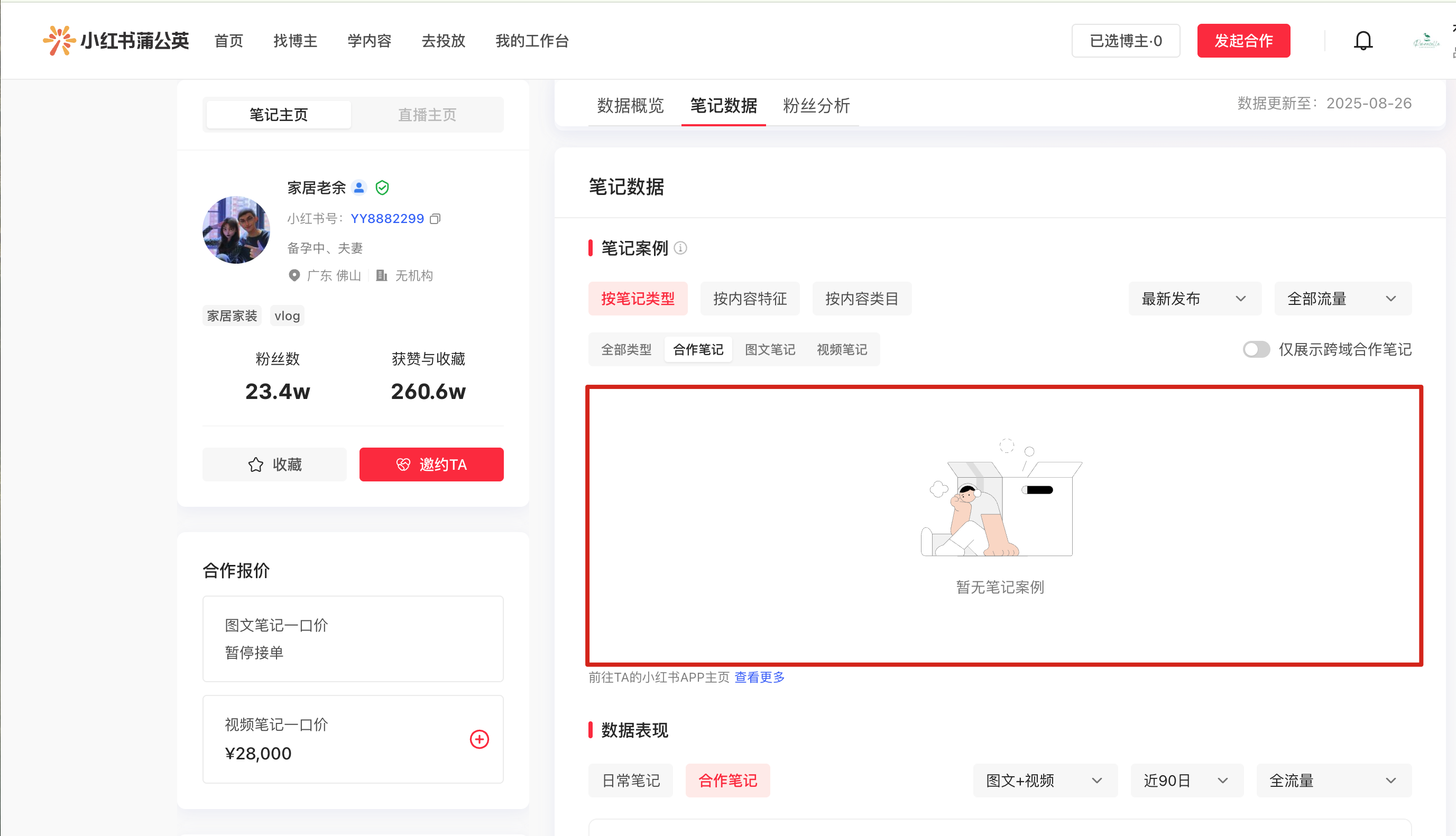Select 视频笔记 filter
1456x836 pixels.
tap(842, 349)
